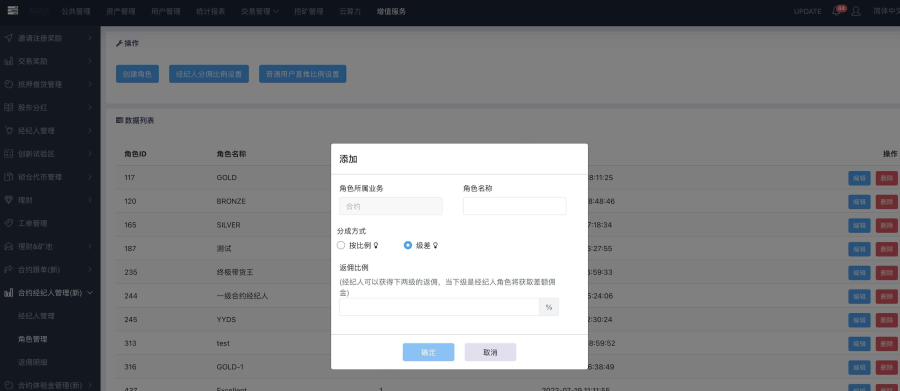Screen dimensions: 900x391
Task: Click the lightbulb hint beside 级差
Action: 436,245
